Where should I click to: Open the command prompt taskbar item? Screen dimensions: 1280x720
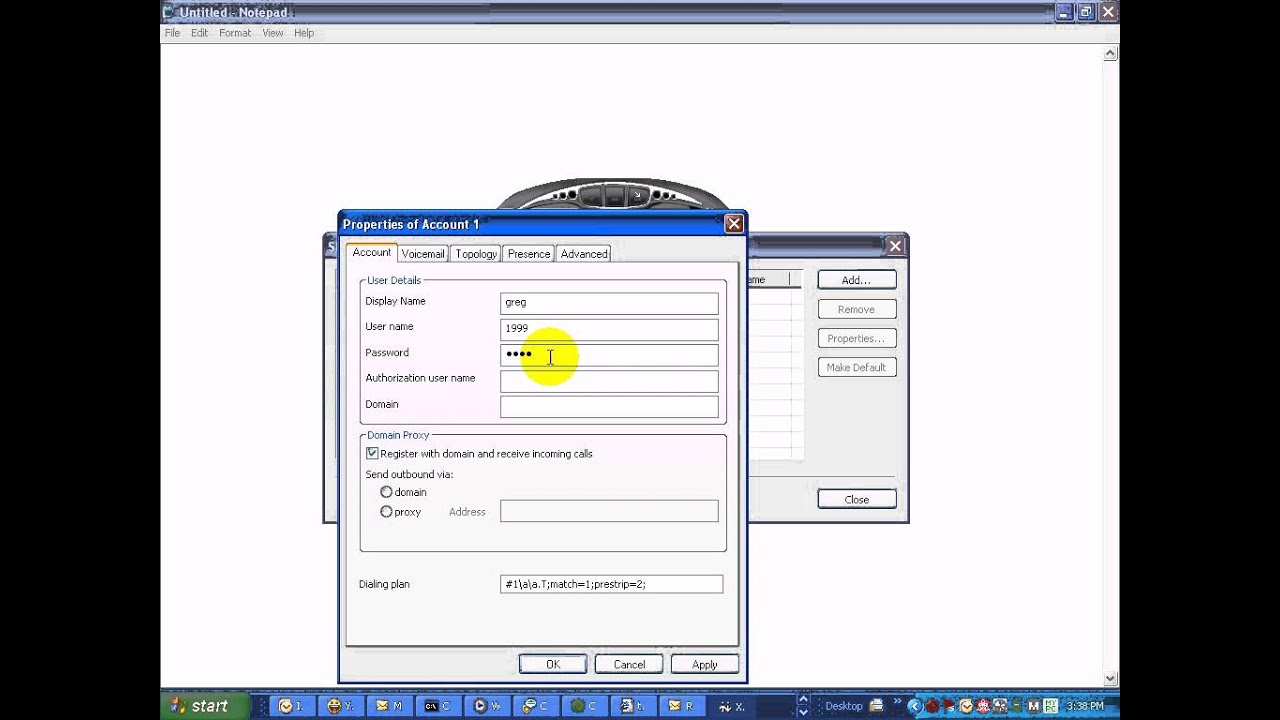coord(439,706)
